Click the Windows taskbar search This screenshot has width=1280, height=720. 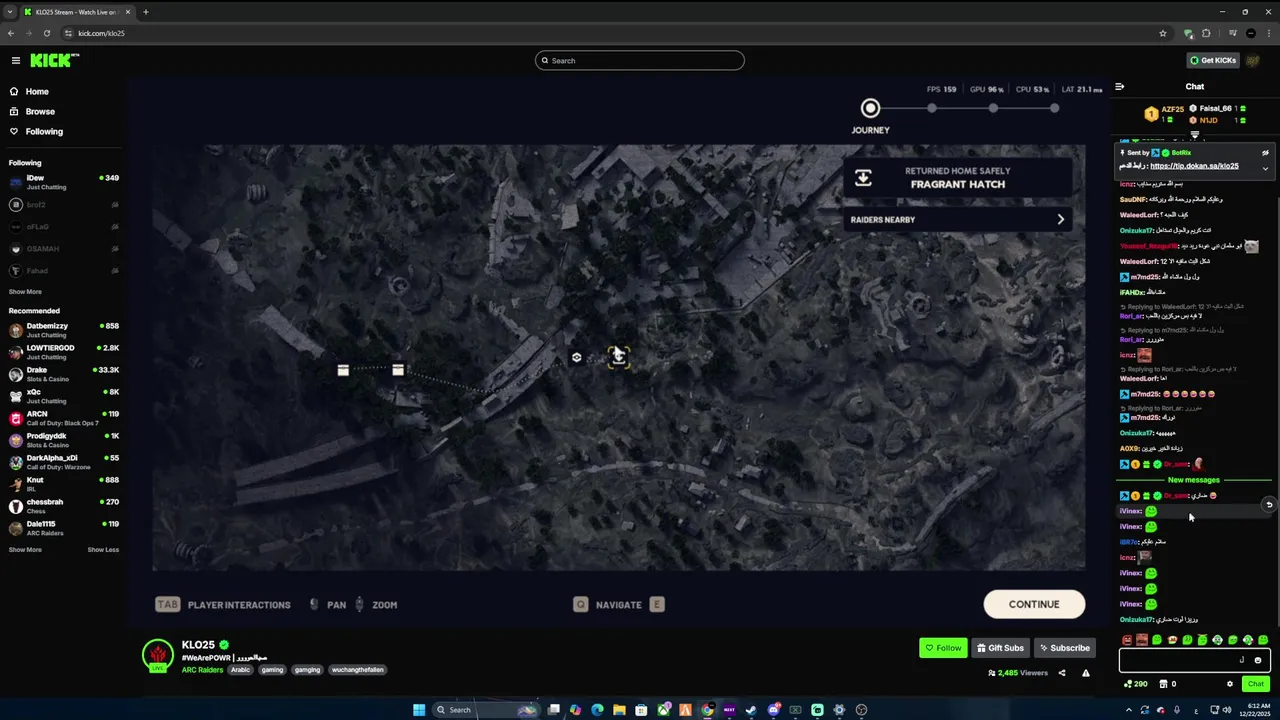coord(487,710)
